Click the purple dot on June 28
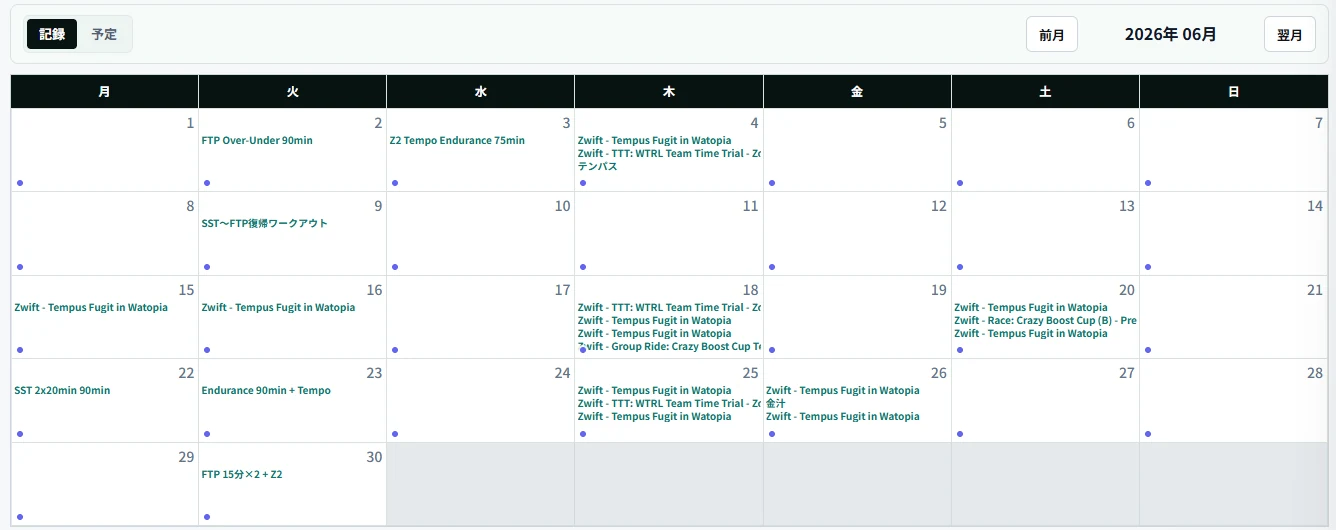The image size is (1336, 530). tap(1148, 434)
